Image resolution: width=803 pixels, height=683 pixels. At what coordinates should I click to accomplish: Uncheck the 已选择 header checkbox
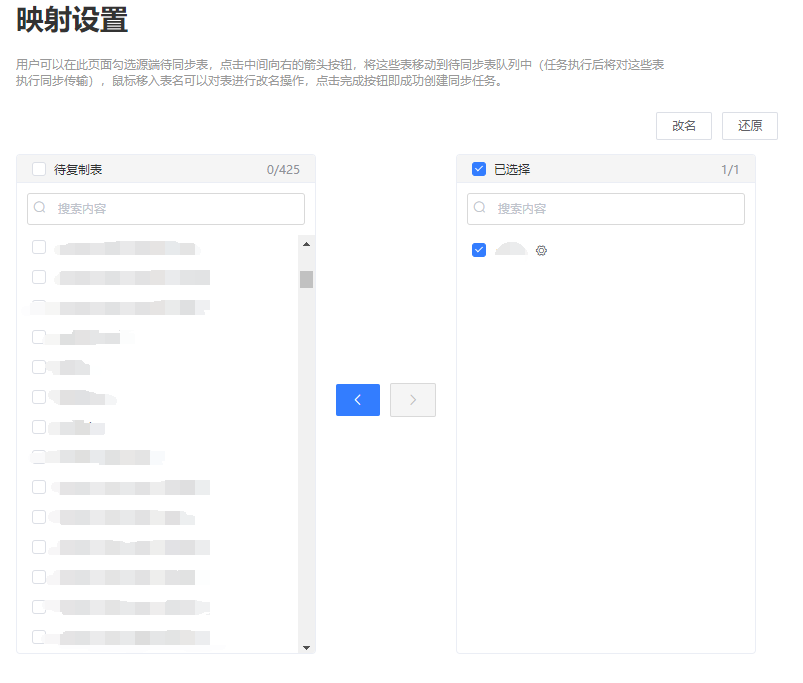pos(478,169)
